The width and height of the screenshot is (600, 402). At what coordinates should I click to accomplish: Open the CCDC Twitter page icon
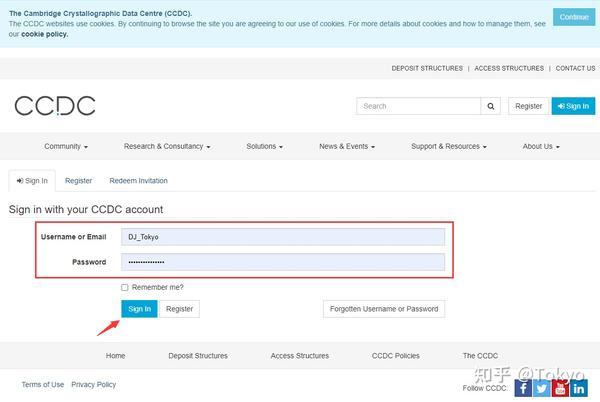coord(542,389)
